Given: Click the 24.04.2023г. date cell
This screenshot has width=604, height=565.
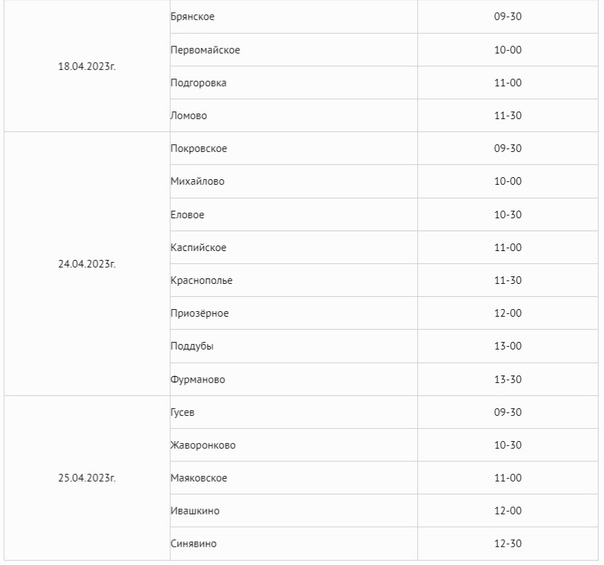Looking at the screenshot, I should click(87, 264).
